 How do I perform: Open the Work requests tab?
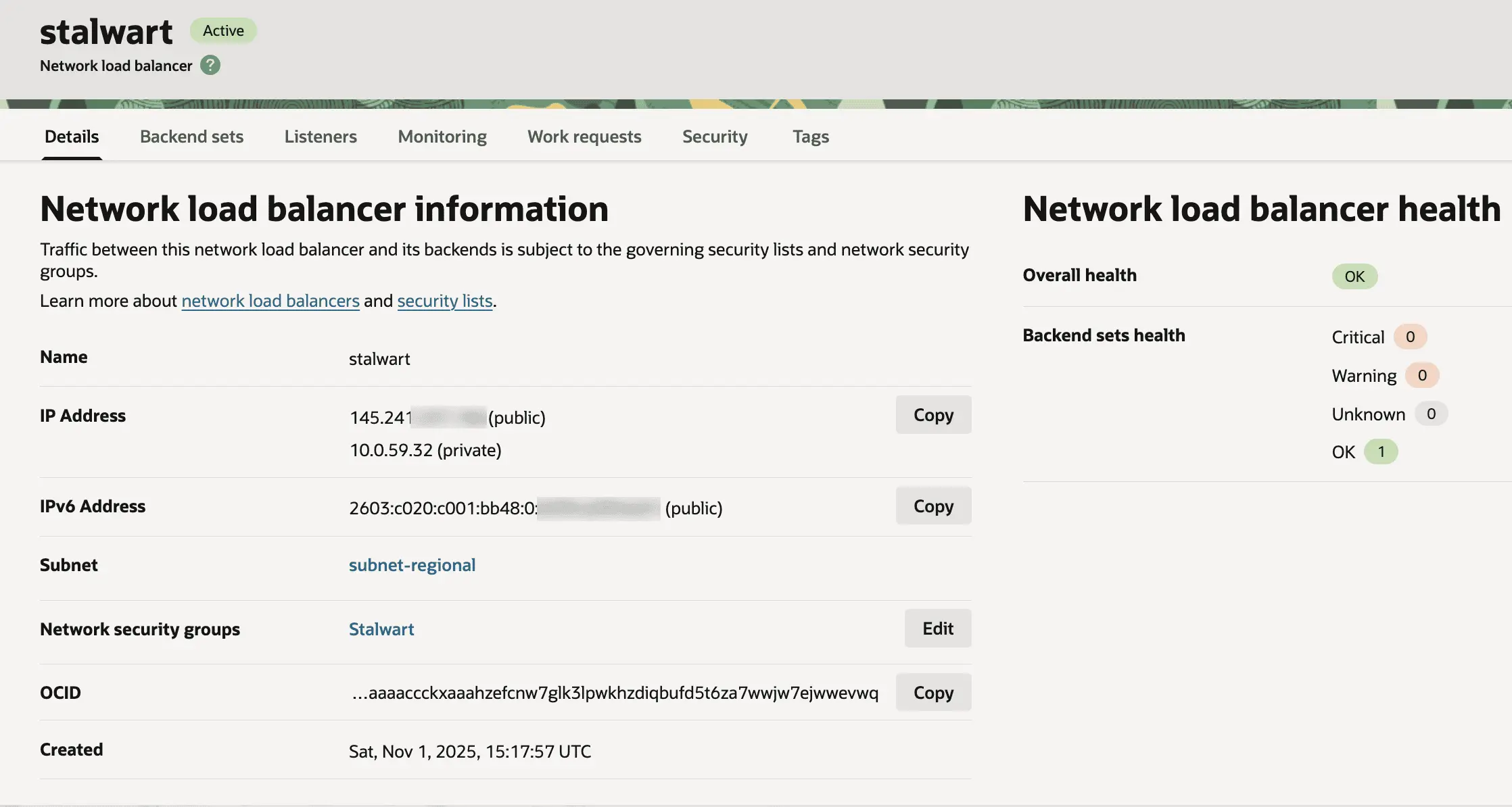[x=584, y=136]
